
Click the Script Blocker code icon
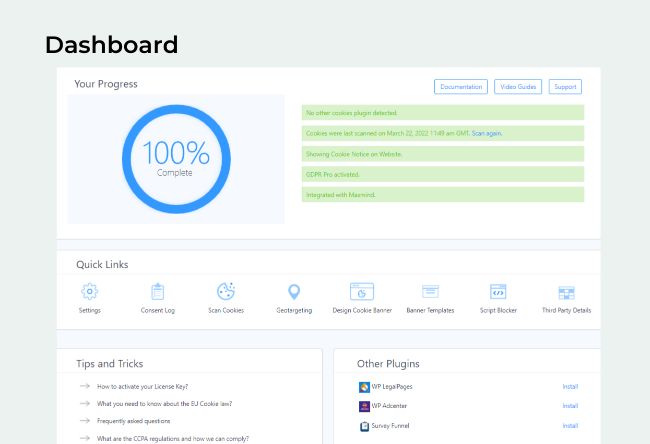click(498, 291)
